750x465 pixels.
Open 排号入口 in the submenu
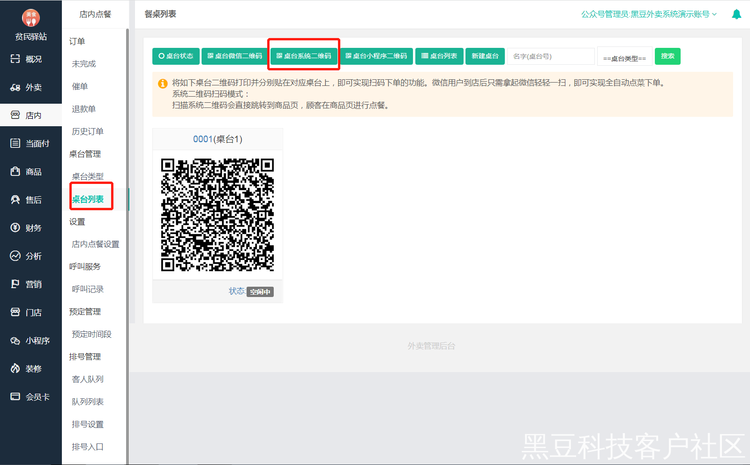pos(88,447)
